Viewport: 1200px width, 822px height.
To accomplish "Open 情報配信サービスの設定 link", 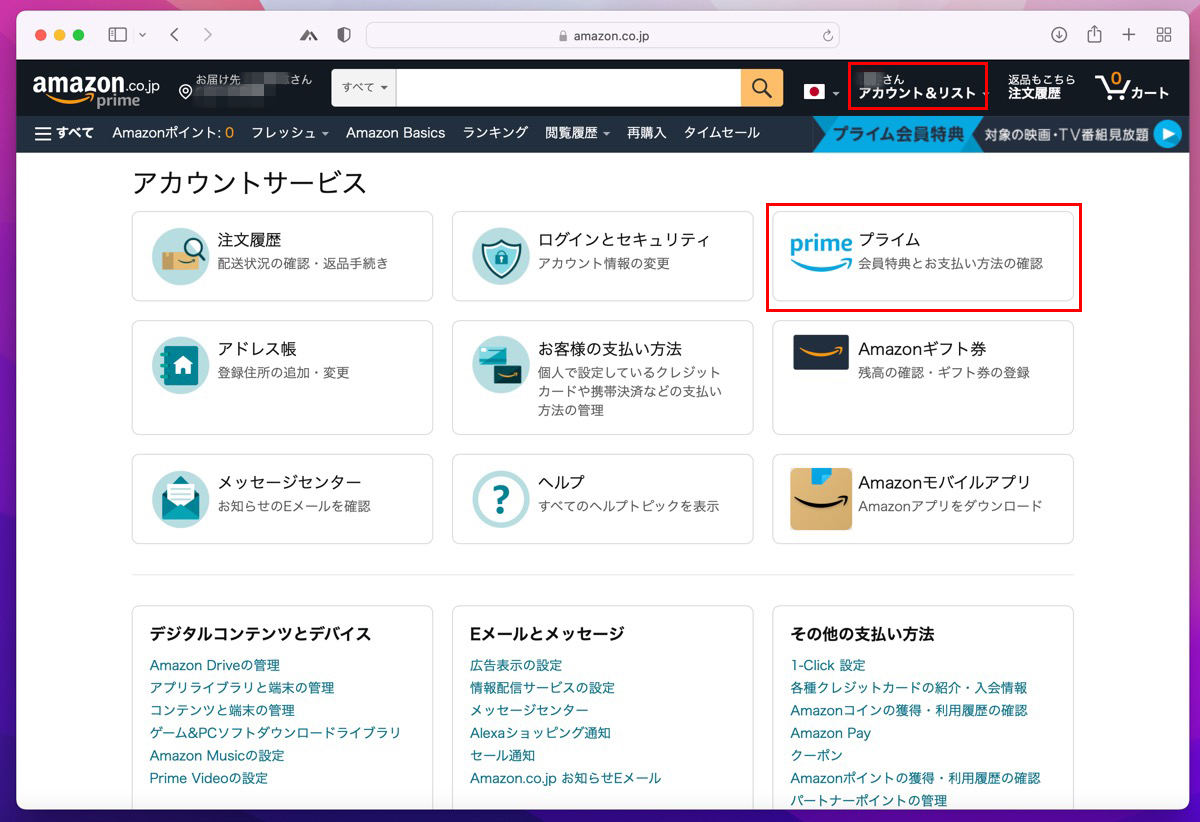I will click(x=543, y=688).
